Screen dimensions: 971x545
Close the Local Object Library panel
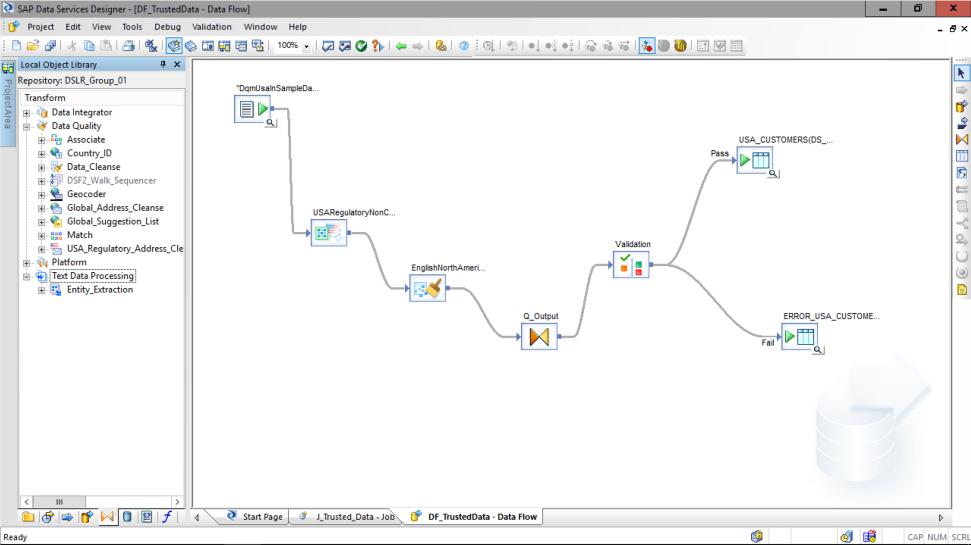[x=177, y=64]
